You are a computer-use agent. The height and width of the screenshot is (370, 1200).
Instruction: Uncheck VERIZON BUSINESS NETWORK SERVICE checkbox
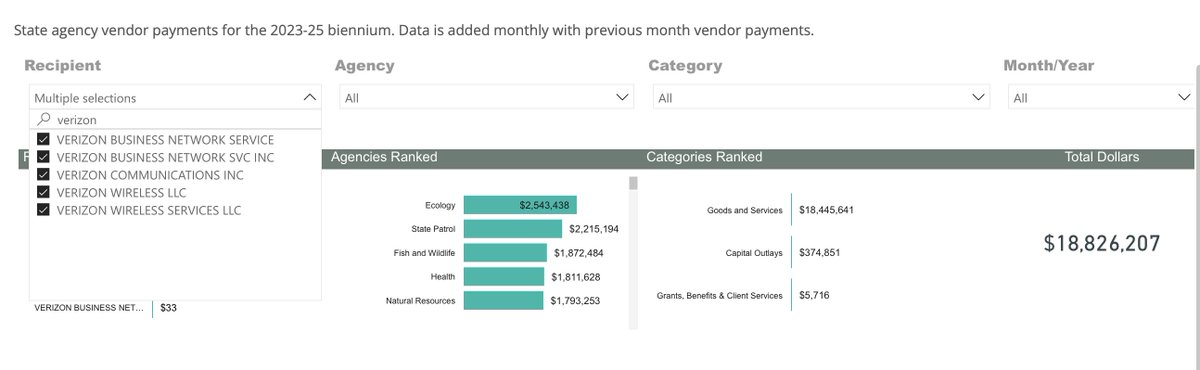point(43,139)
